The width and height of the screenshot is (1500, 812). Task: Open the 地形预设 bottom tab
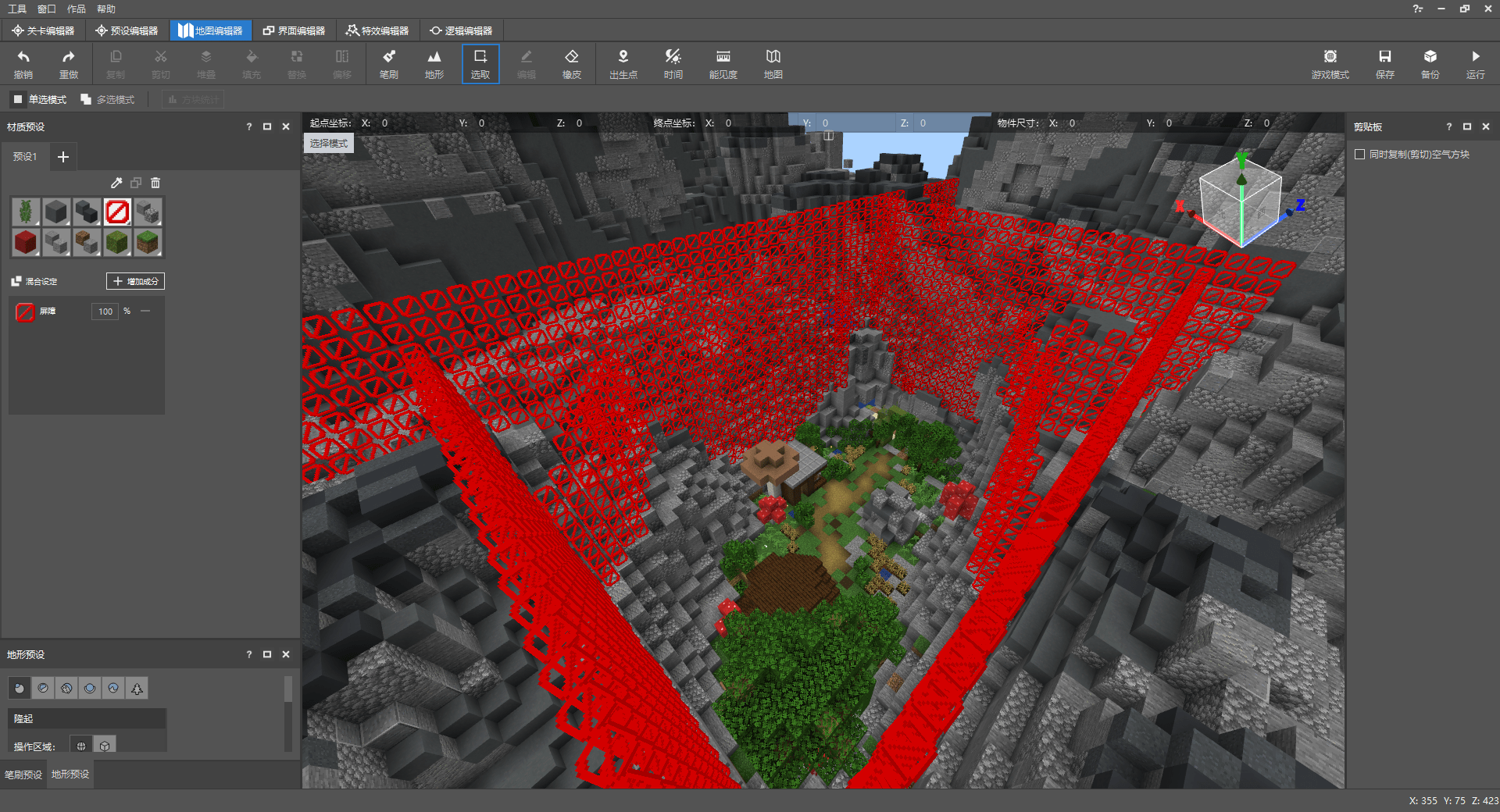[x=70, y=775]
